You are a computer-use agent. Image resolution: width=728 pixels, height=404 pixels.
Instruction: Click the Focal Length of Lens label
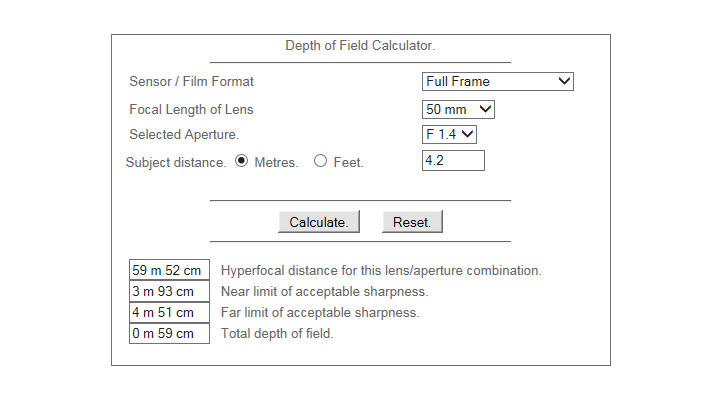(190, 108)
